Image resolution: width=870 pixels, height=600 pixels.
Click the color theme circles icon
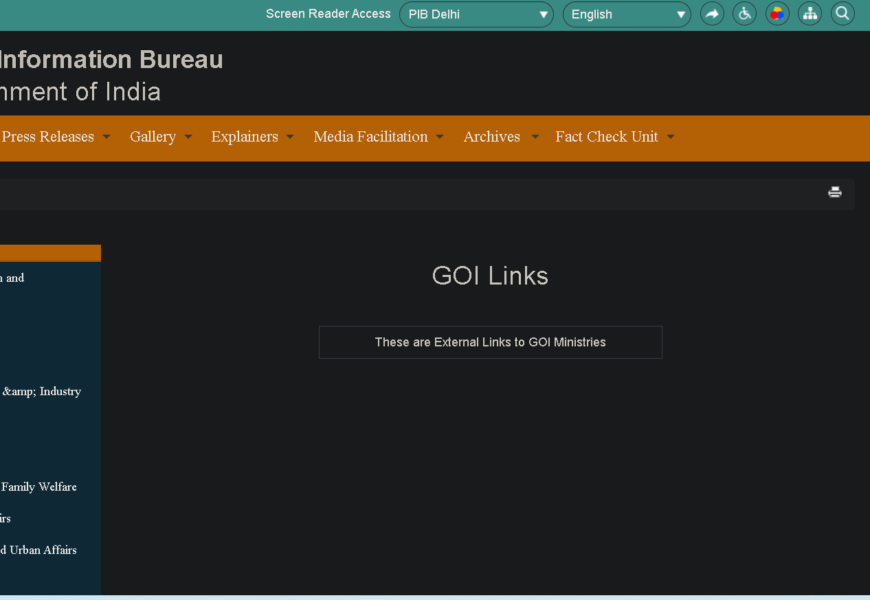coord(777,14)
